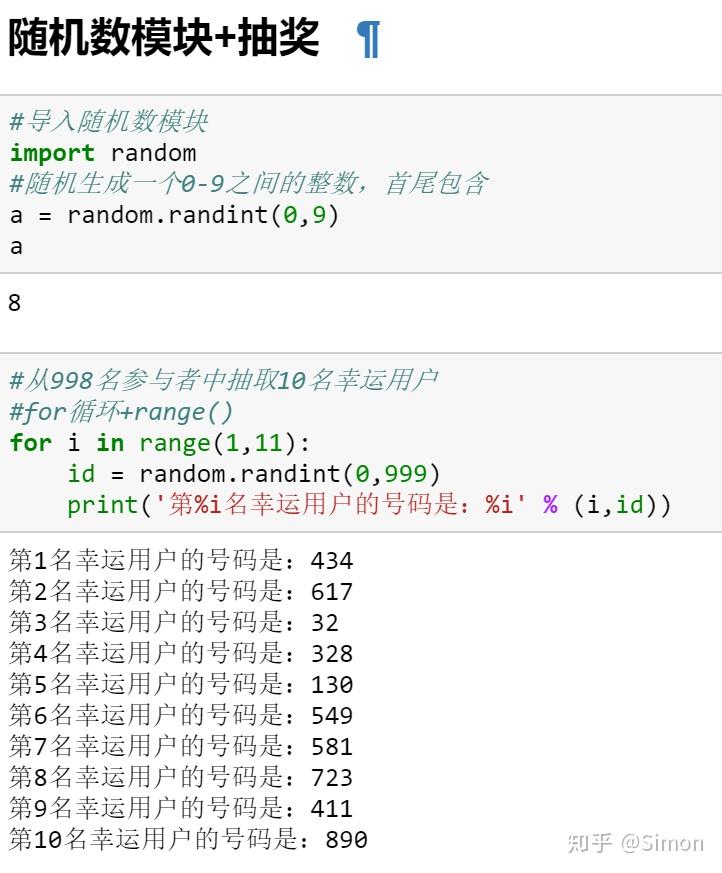Click the comment #for循环+range()
This screenshot has width=722, height=873.
point(121,411)
